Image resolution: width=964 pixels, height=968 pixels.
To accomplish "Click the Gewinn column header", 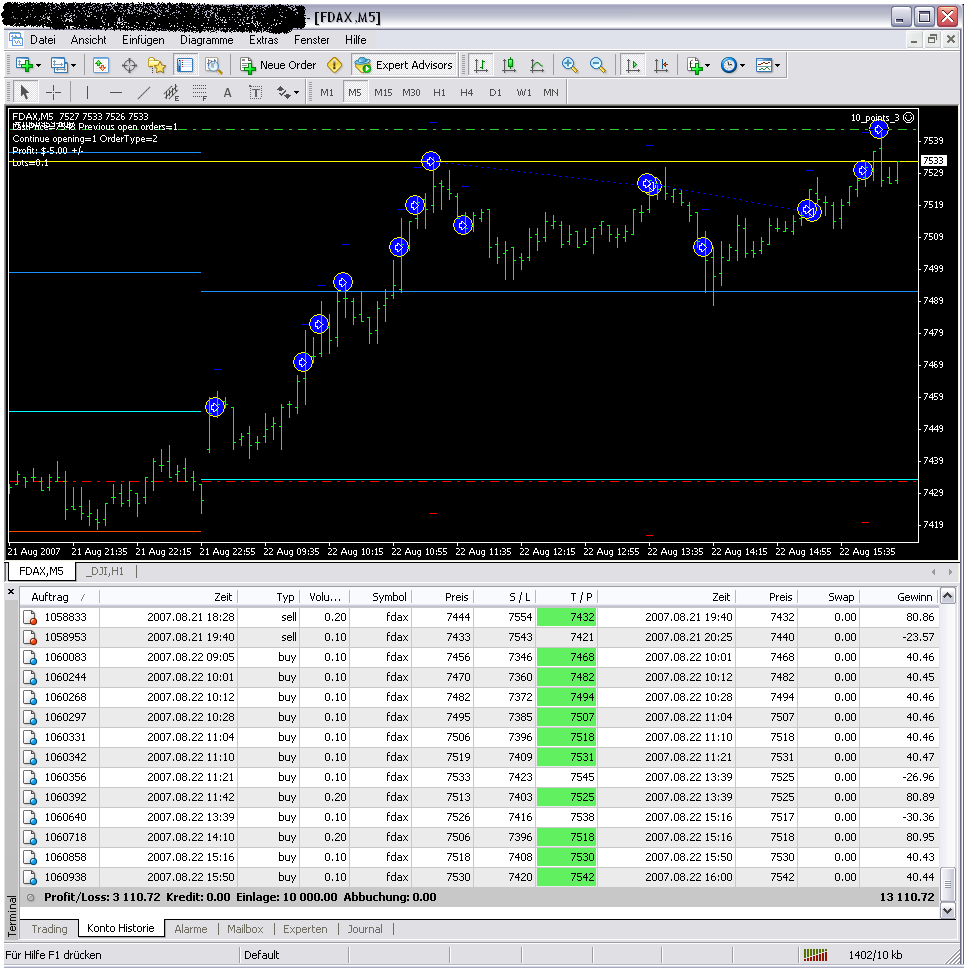I will tap(914, 597).
